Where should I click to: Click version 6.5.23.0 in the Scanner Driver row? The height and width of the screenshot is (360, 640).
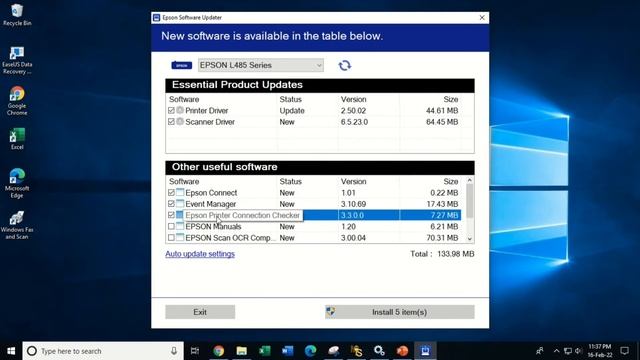coord(354,122)
